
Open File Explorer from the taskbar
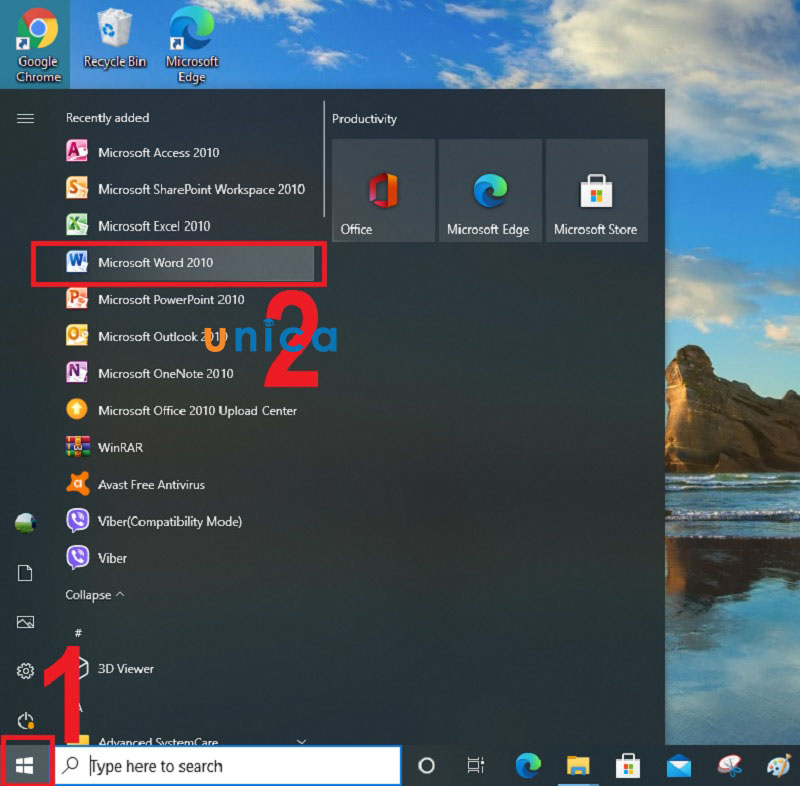tap(578, 766)
